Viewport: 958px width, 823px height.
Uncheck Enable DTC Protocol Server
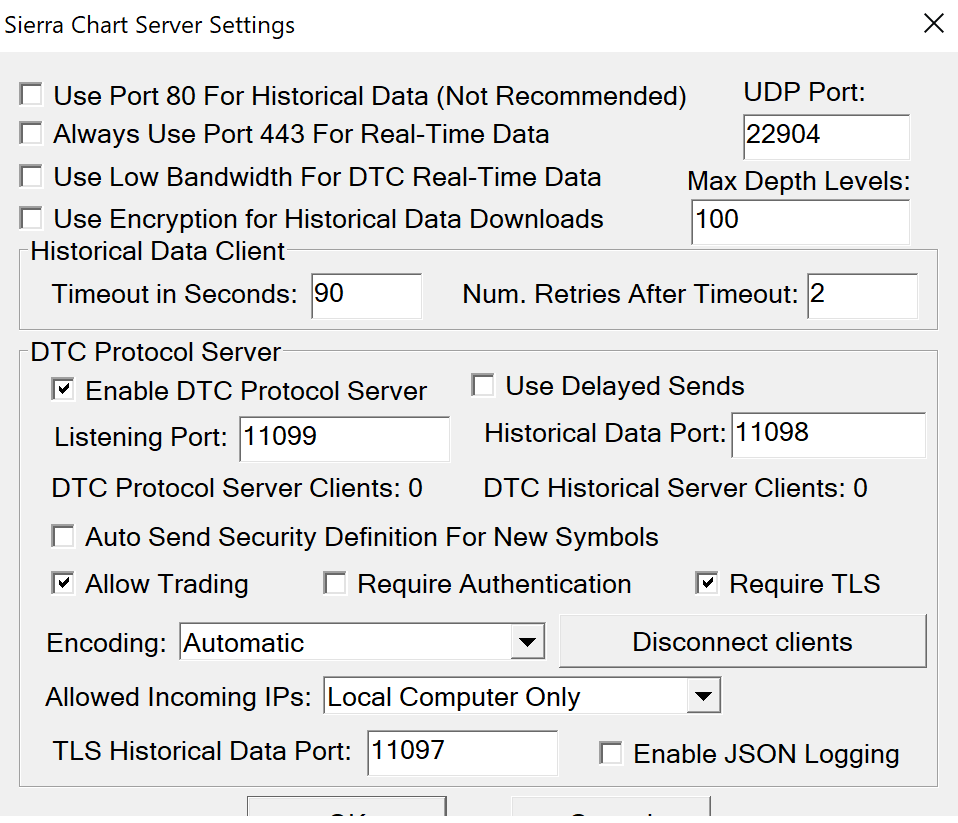[63, 390]
